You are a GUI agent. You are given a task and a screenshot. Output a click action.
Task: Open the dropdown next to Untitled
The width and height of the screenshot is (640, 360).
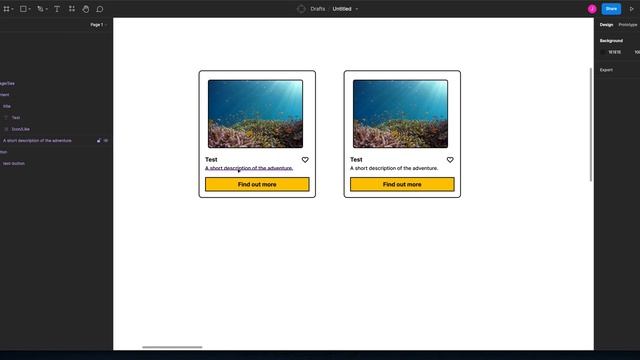(x=357, y=9)
